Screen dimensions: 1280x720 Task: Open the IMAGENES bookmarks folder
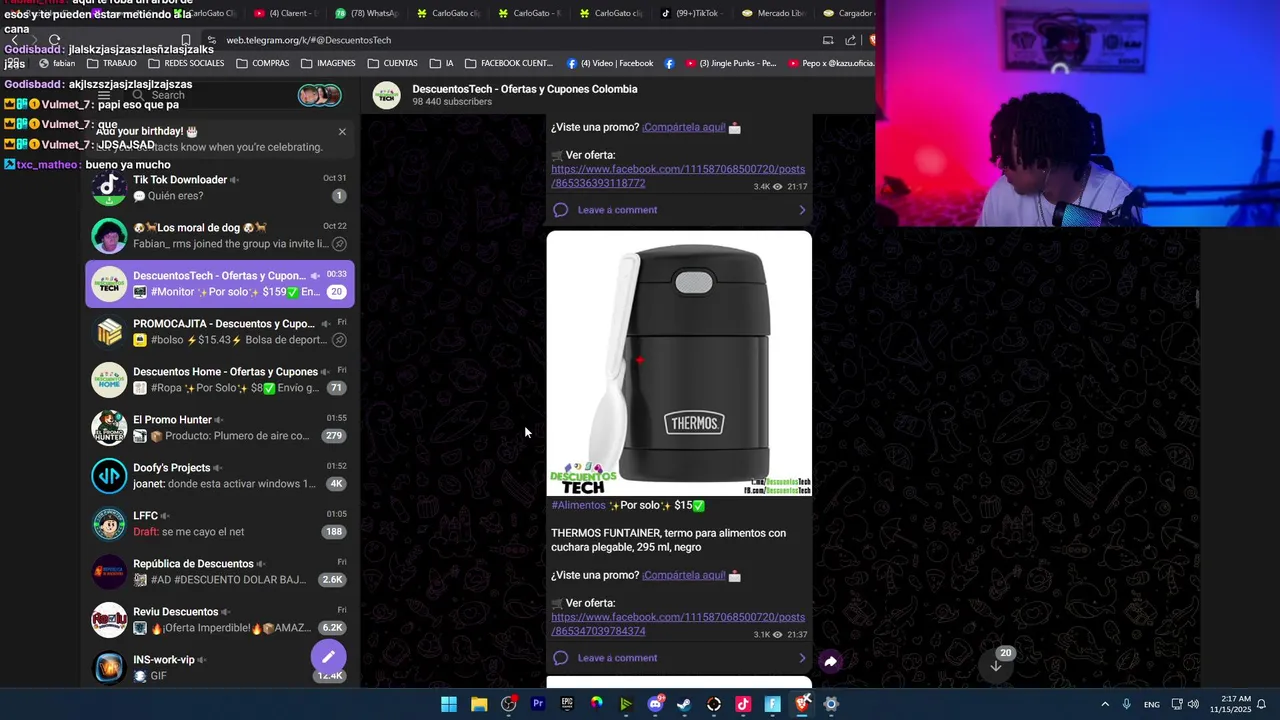point(328,63)
